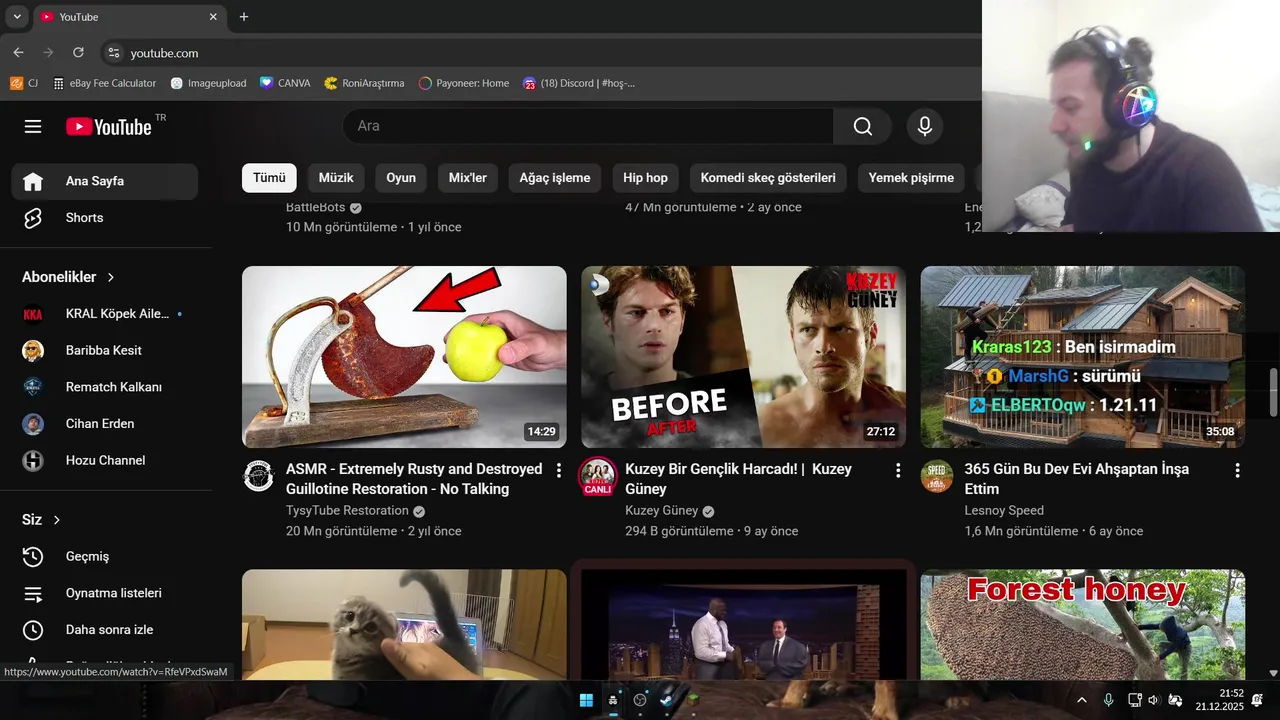Open more options for Guillotine Restoration video
Viewport: 1280px width, 720px height.
click(559, 470)
